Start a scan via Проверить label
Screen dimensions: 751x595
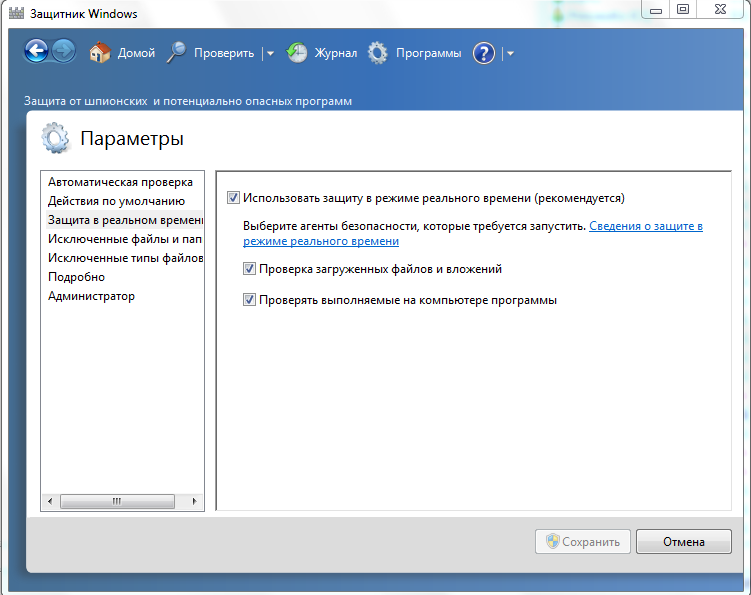point(224,53)
